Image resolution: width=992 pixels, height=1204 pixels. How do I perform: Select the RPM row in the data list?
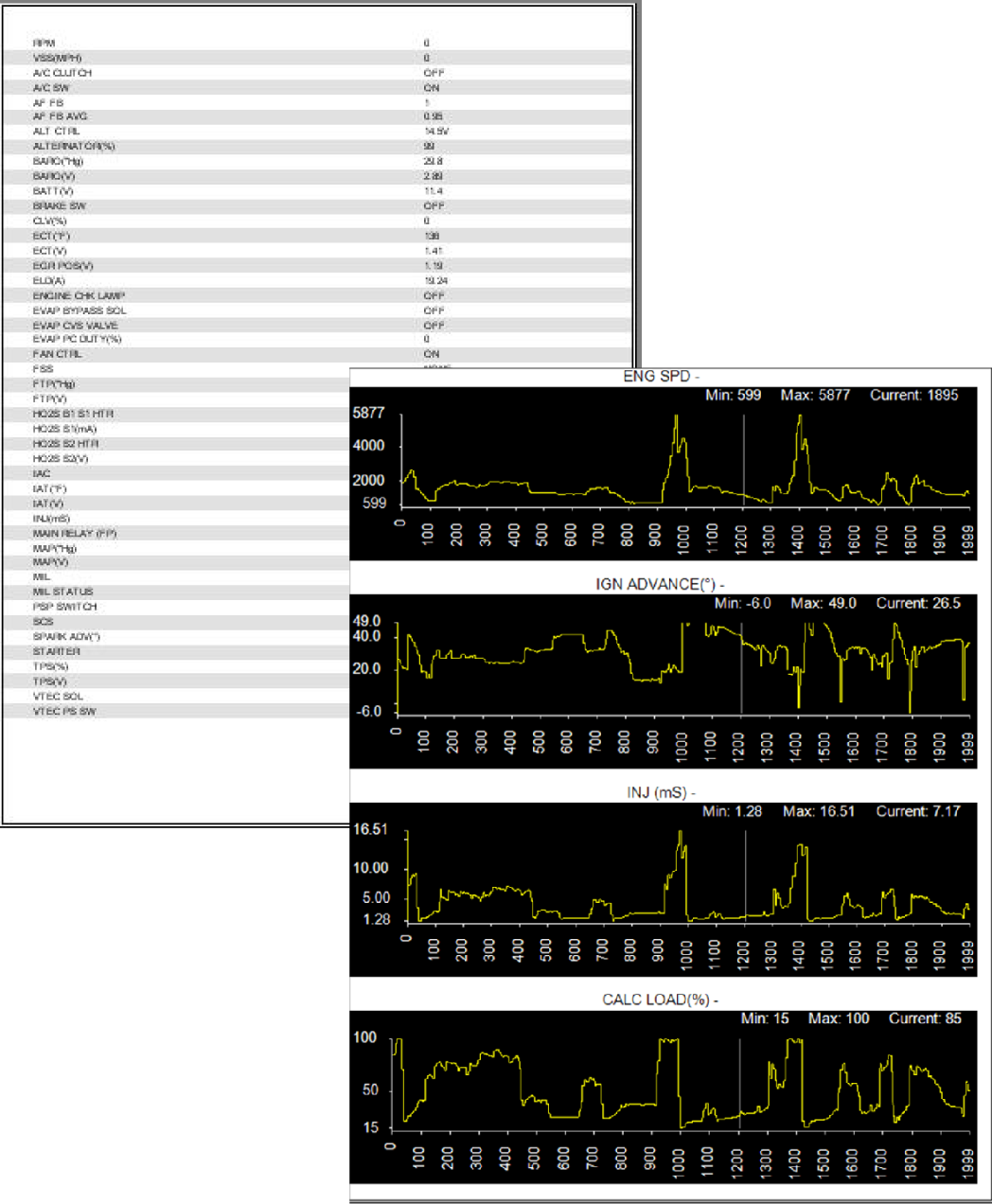point(44,44)
